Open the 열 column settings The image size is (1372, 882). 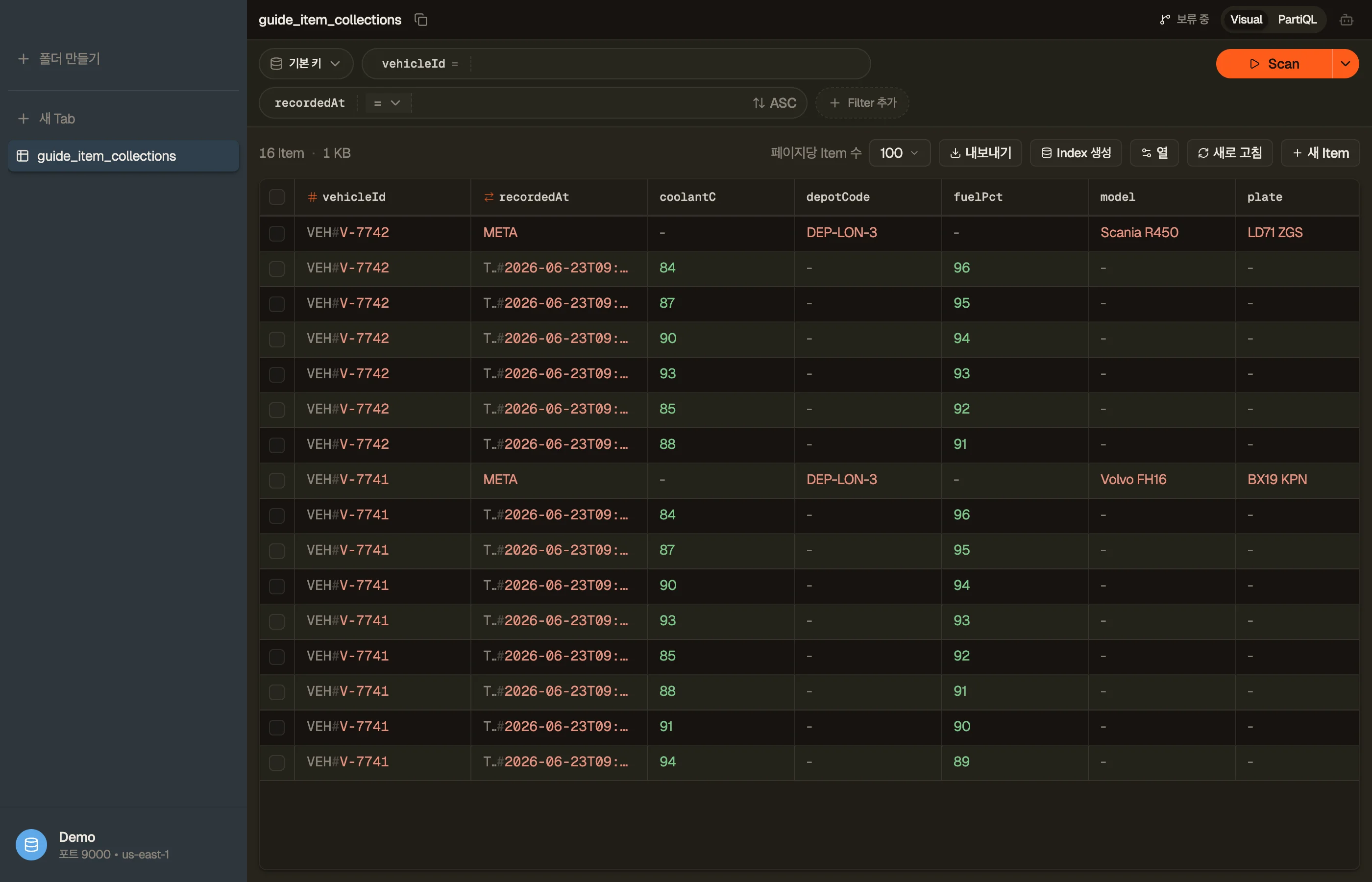[1154, 153]
